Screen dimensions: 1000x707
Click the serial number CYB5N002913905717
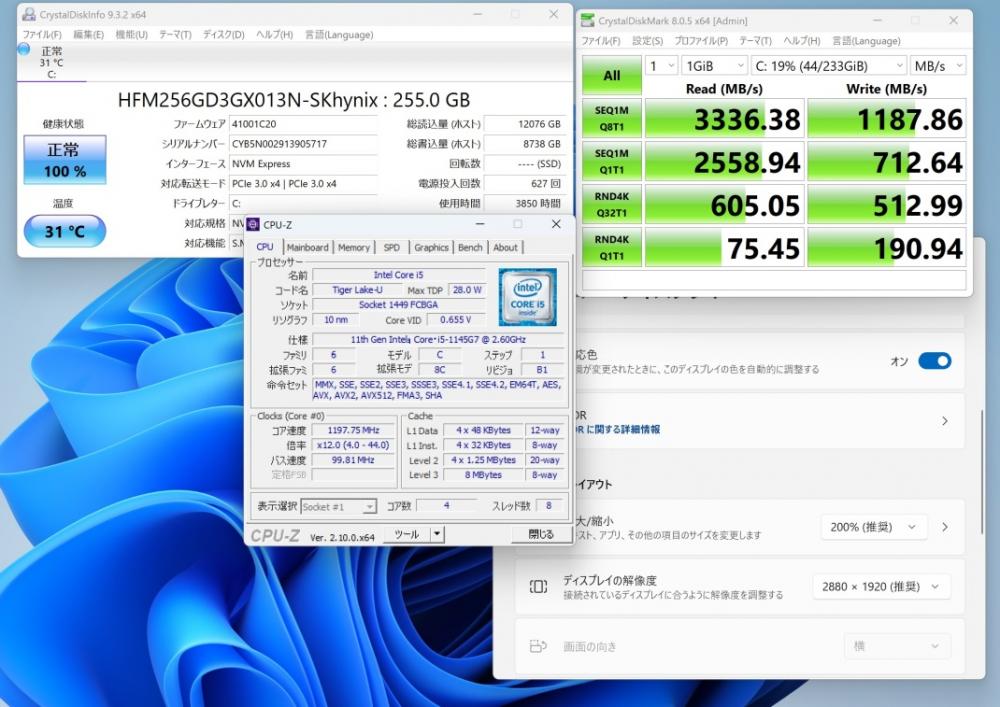tap(303, 144)
